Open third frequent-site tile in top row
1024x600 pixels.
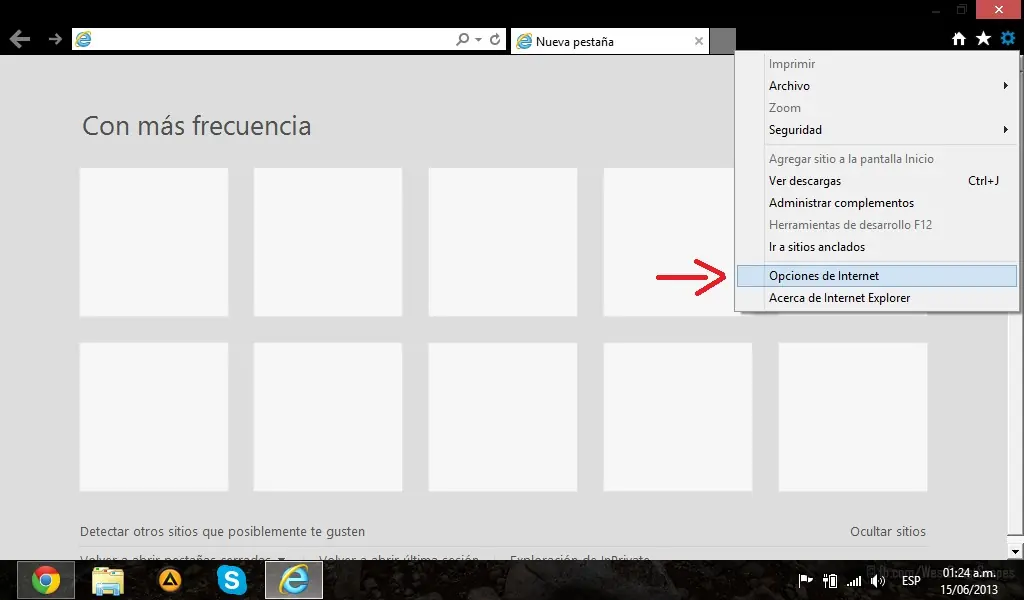coord(503,242)
